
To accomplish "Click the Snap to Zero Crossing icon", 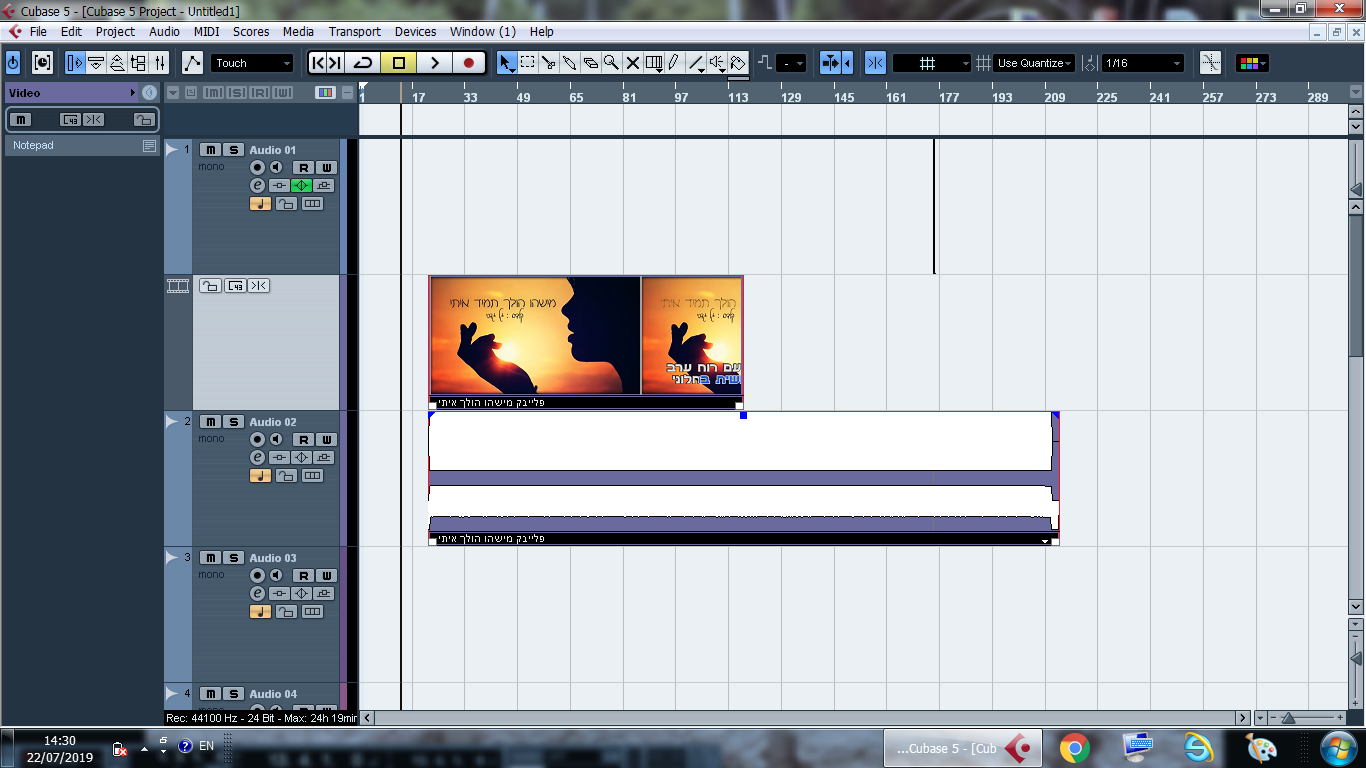I will tap(1211, 63).
